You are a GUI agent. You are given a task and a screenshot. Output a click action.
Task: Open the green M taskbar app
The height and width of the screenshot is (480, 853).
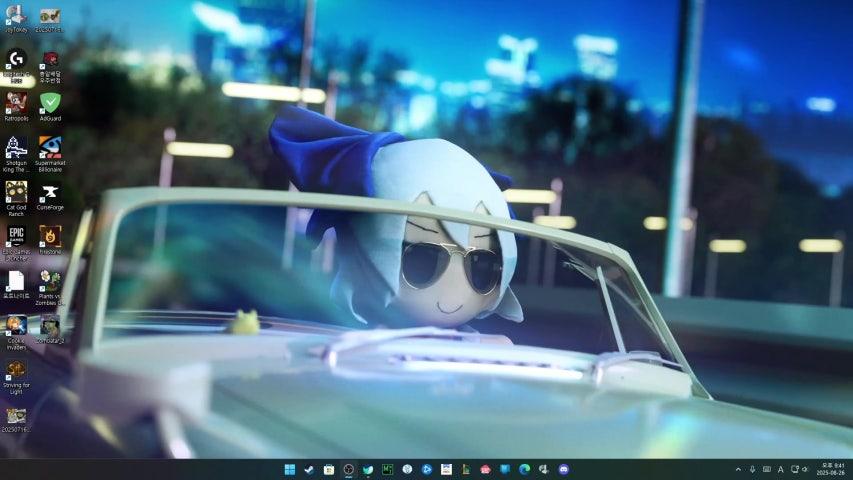(388, 469)
